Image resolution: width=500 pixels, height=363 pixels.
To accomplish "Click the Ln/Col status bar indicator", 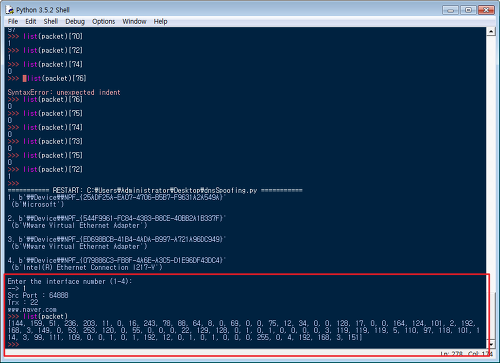I will click(x=466, y=353).
